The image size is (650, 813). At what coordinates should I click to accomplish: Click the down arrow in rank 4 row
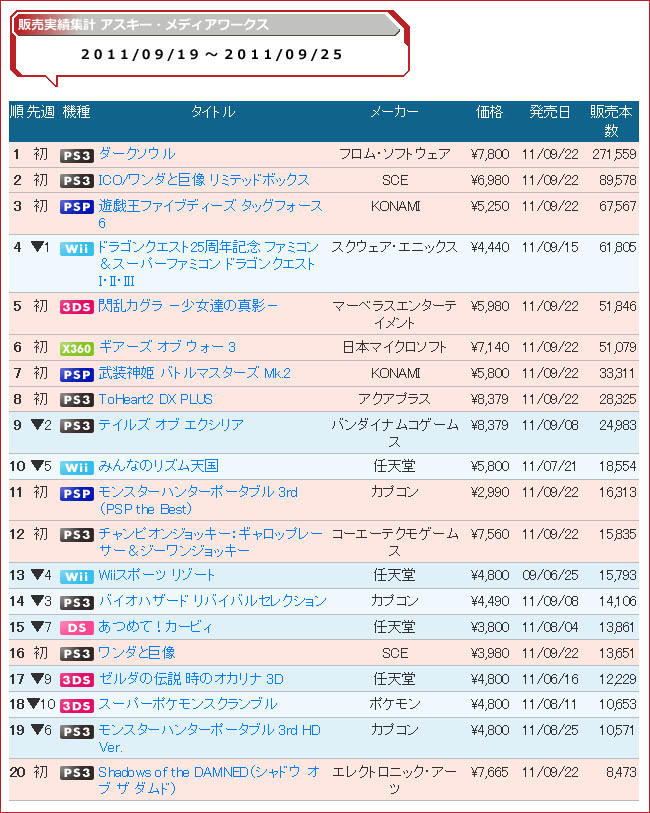(x=37, y=246)
